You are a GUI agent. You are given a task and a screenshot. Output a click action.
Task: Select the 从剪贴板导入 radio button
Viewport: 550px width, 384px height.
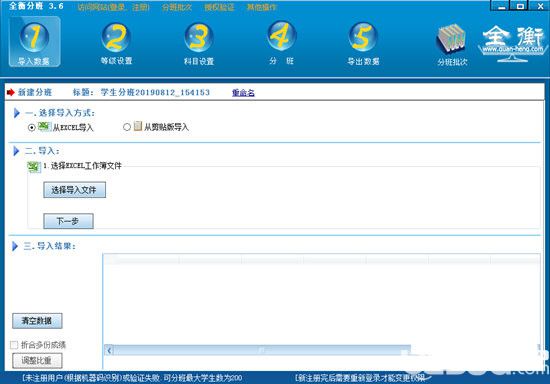point(127,127)
